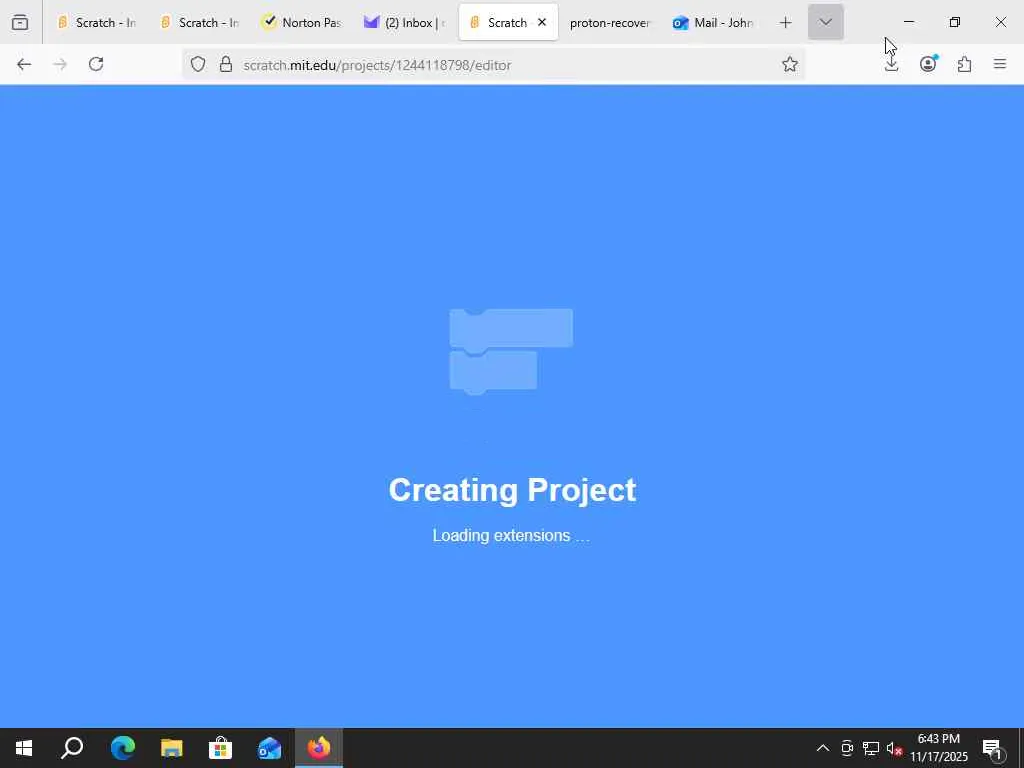Open a new browser tab
1024x768 pixels.
click(x=785, y=22)
